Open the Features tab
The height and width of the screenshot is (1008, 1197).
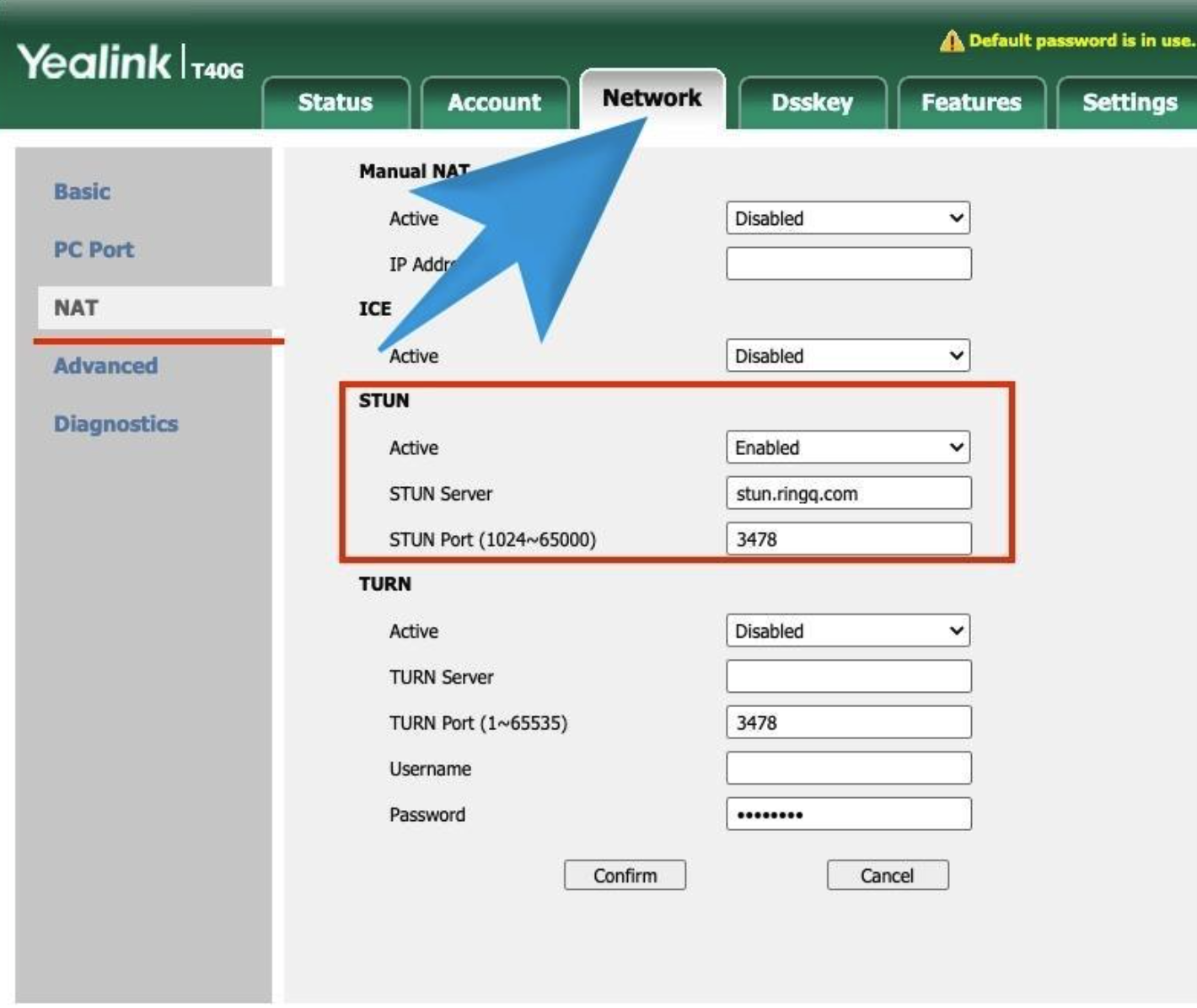coord(971,102)
